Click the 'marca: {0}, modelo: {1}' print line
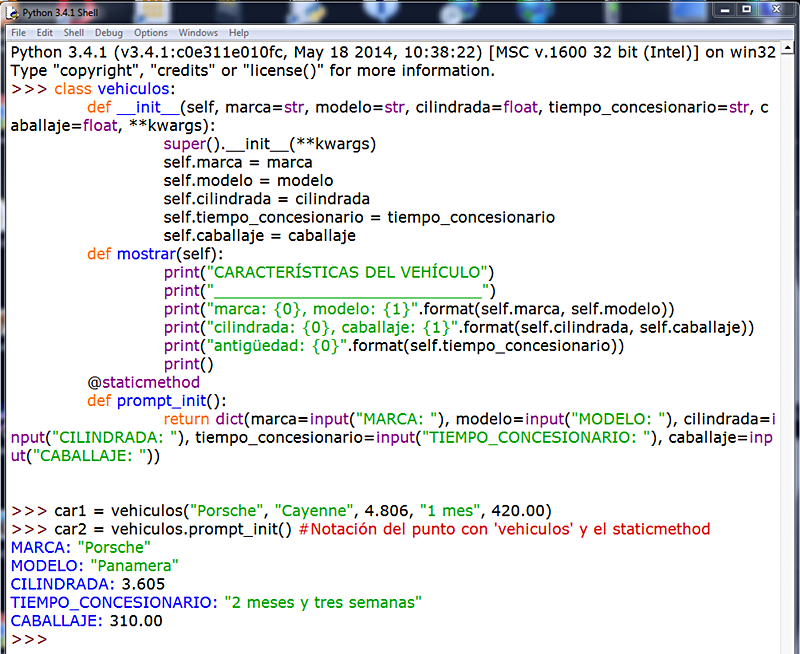Screen dimensions: 800x654 [418, 309]
